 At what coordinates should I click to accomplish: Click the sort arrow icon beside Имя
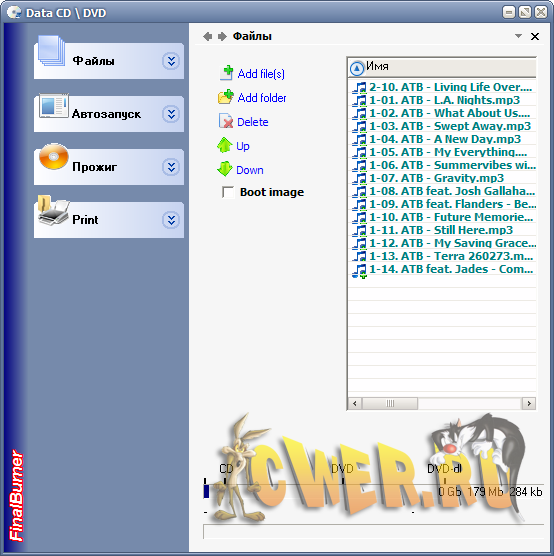pyautogui.click(x=357, y=68)
